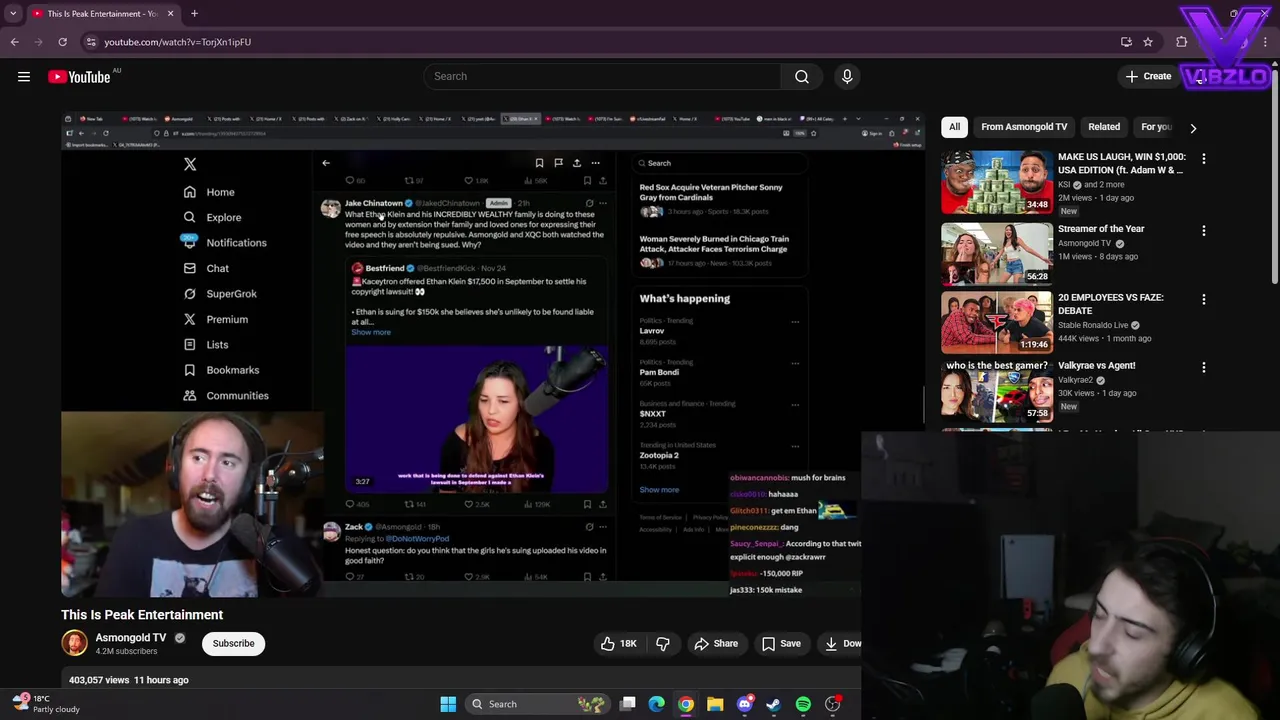Open options menu for 20 EMPLOYEES VS FAZE
The image size is (1280, 720).
pyautogui.click(x=1204, y=299)
